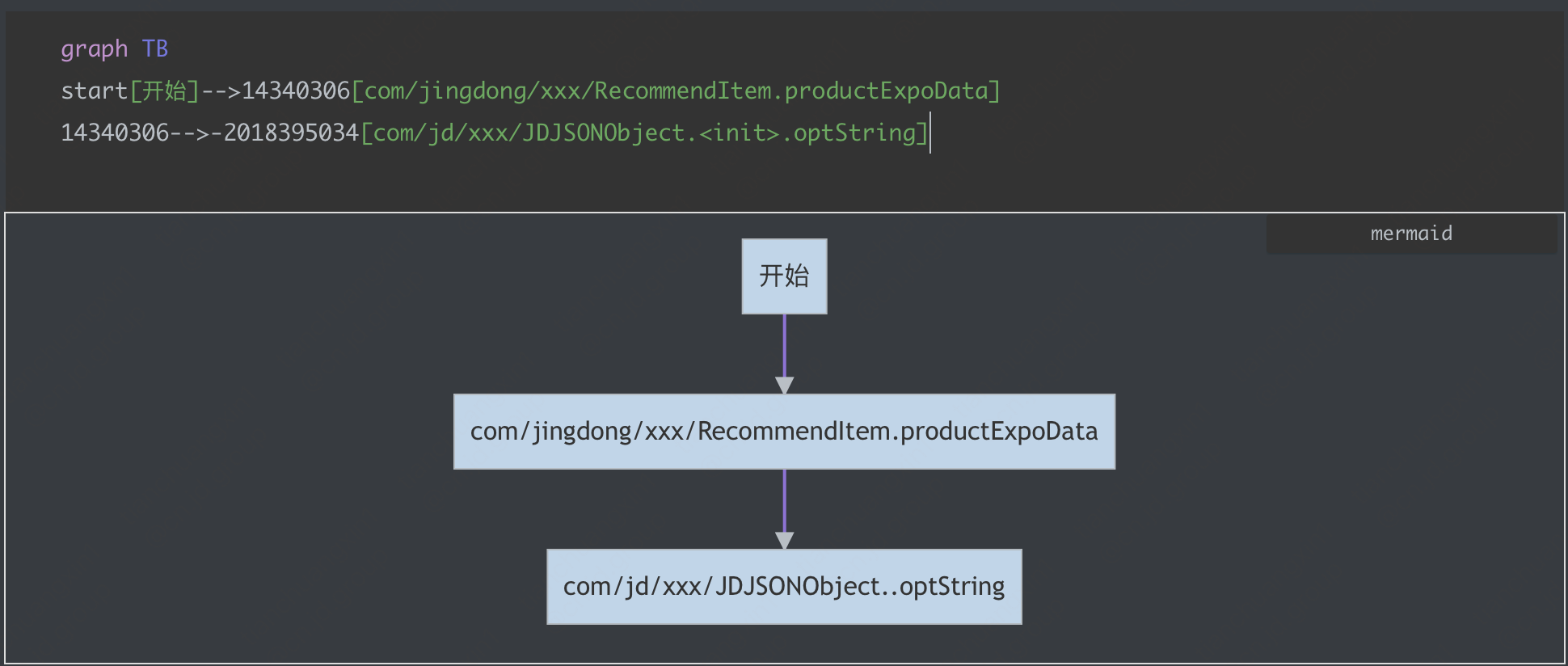Open the mermaid language selector
This screenshot has width=1568, height=666.
point(1410,234)
